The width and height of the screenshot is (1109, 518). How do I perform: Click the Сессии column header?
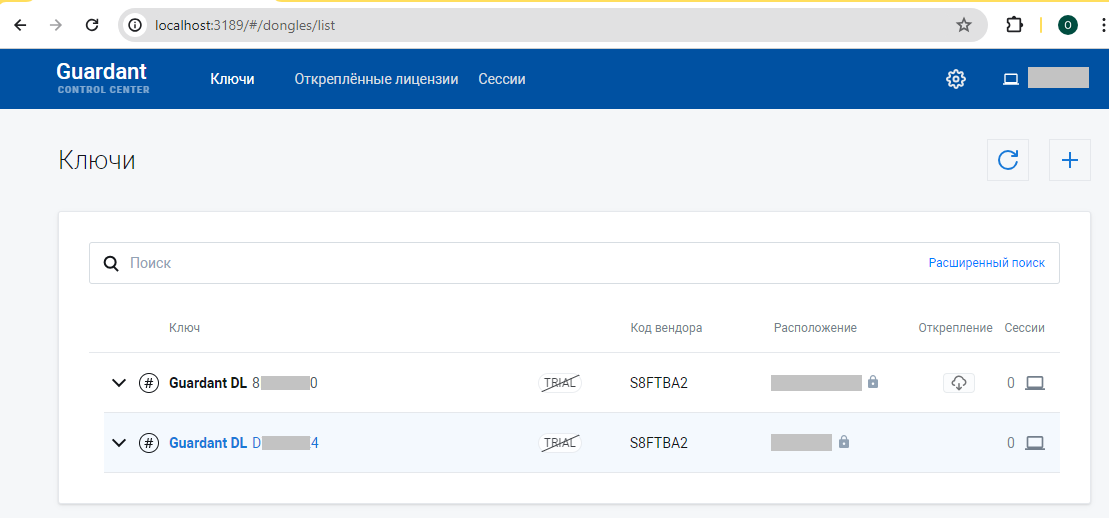1024,328
